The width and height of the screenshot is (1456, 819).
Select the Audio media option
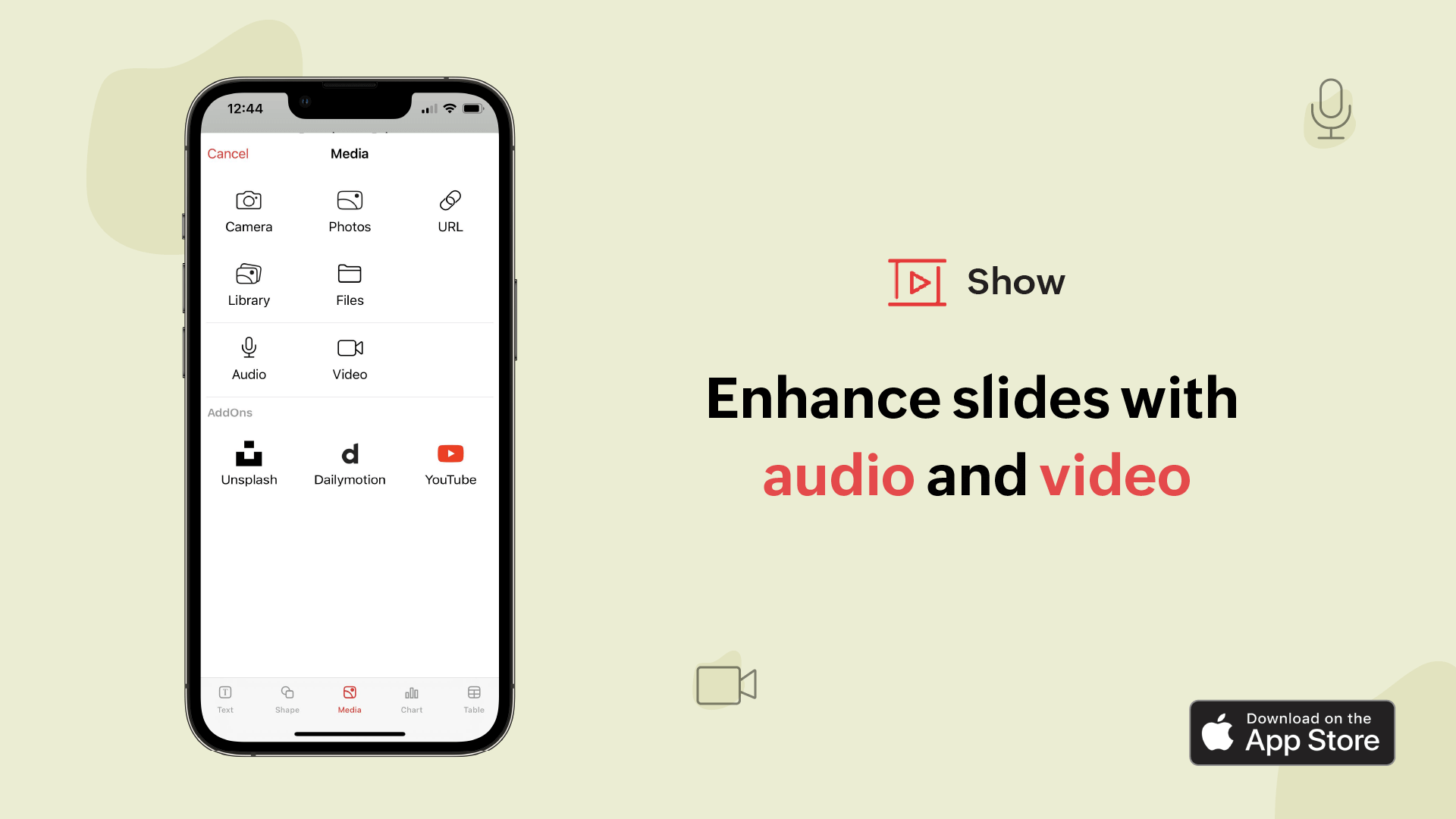pos(249,357)
